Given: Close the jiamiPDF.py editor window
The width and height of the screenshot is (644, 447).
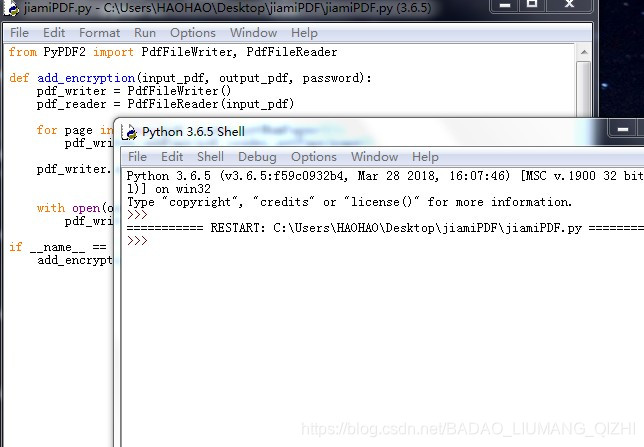Looking at the screenshot, I should (569, 5).
